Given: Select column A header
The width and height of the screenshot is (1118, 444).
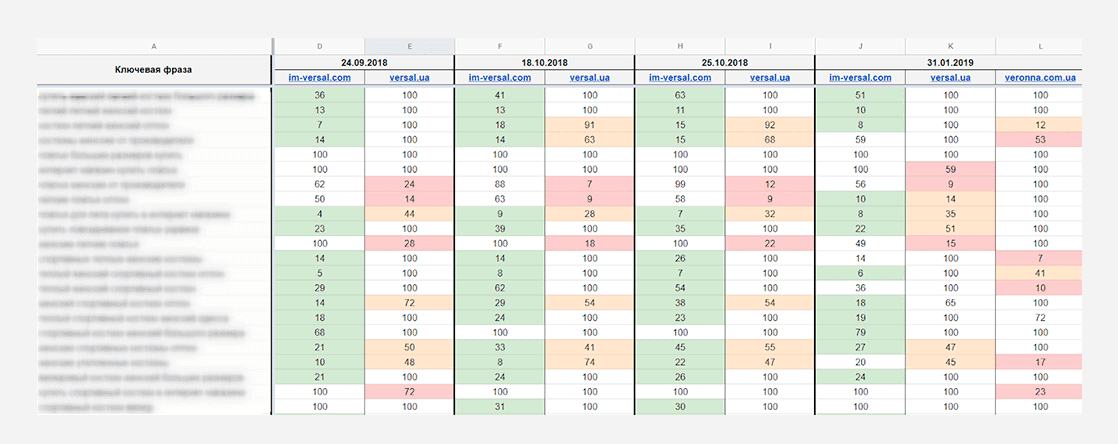Looking at the screenshot, I should pos(154,46).
